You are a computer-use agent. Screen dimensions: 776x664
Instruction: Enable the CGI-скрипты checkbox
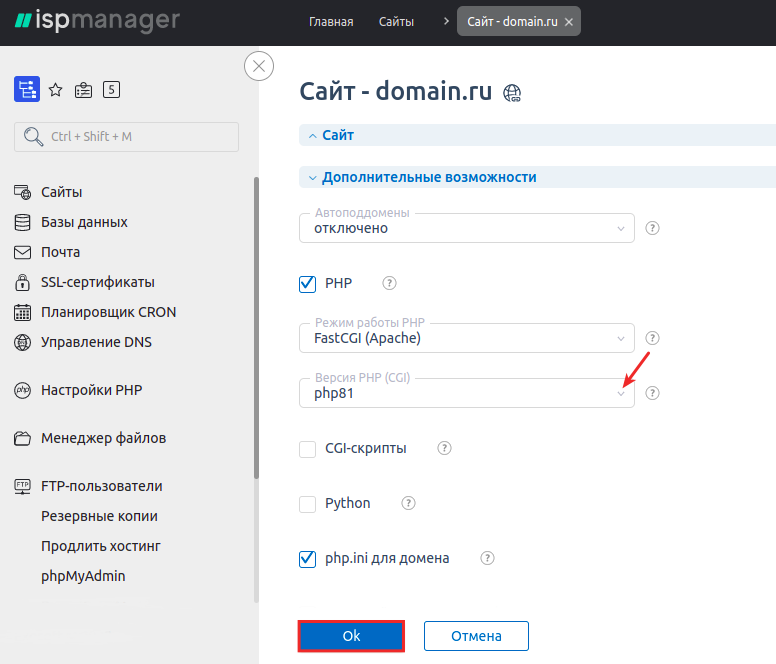click(x=307, y=449)
